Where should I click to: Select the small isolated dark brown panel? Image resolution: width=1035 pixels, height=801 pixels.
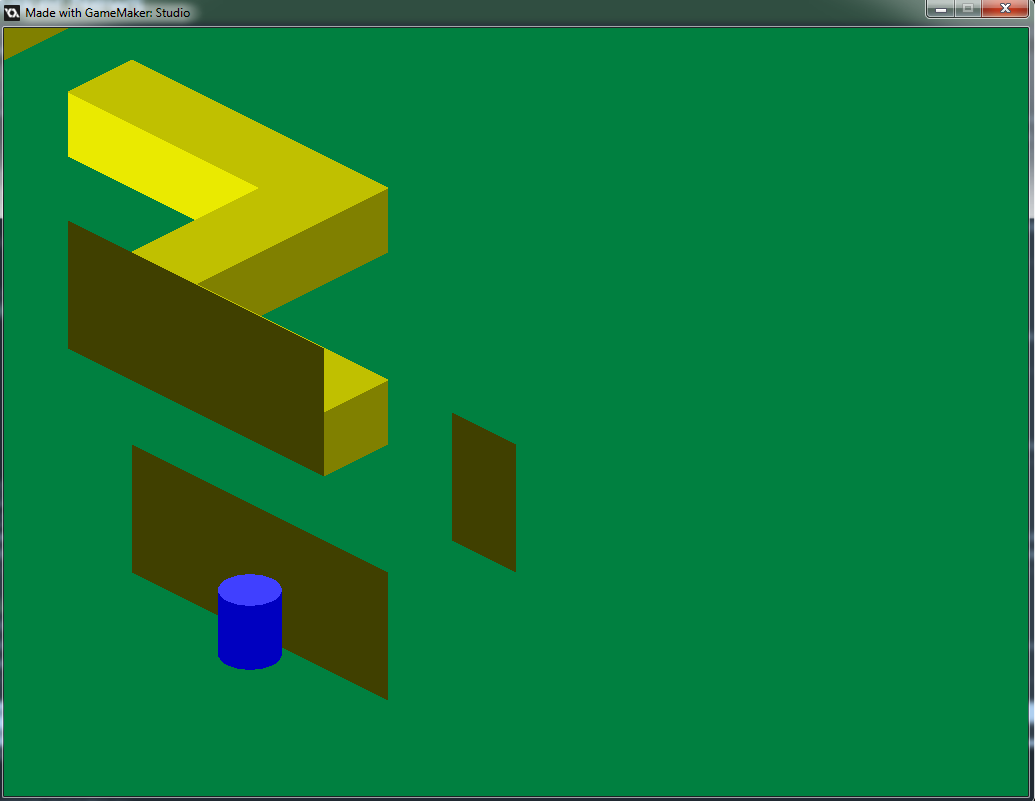coord(484,492)
